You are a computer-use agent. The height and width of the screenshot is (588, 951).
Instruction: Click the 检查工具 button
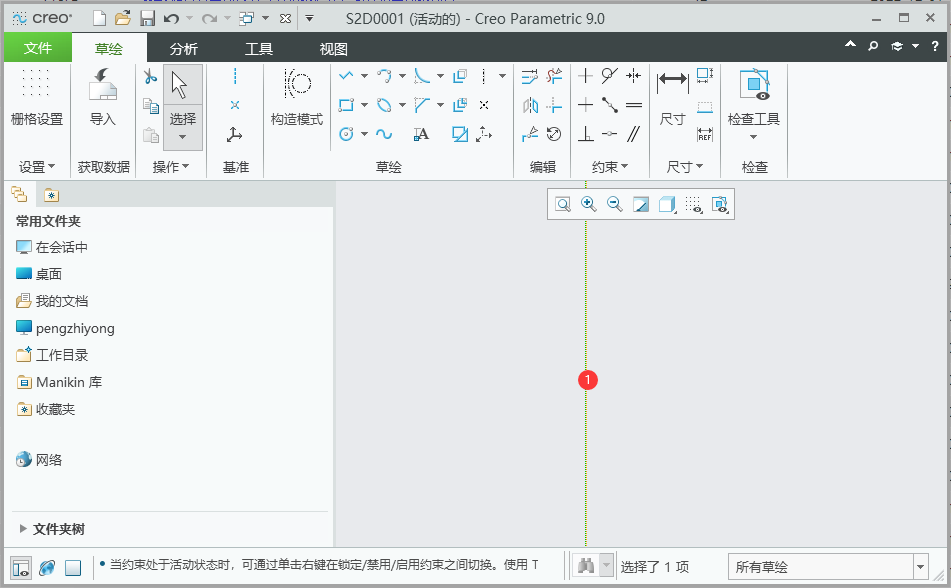[753, 95]
